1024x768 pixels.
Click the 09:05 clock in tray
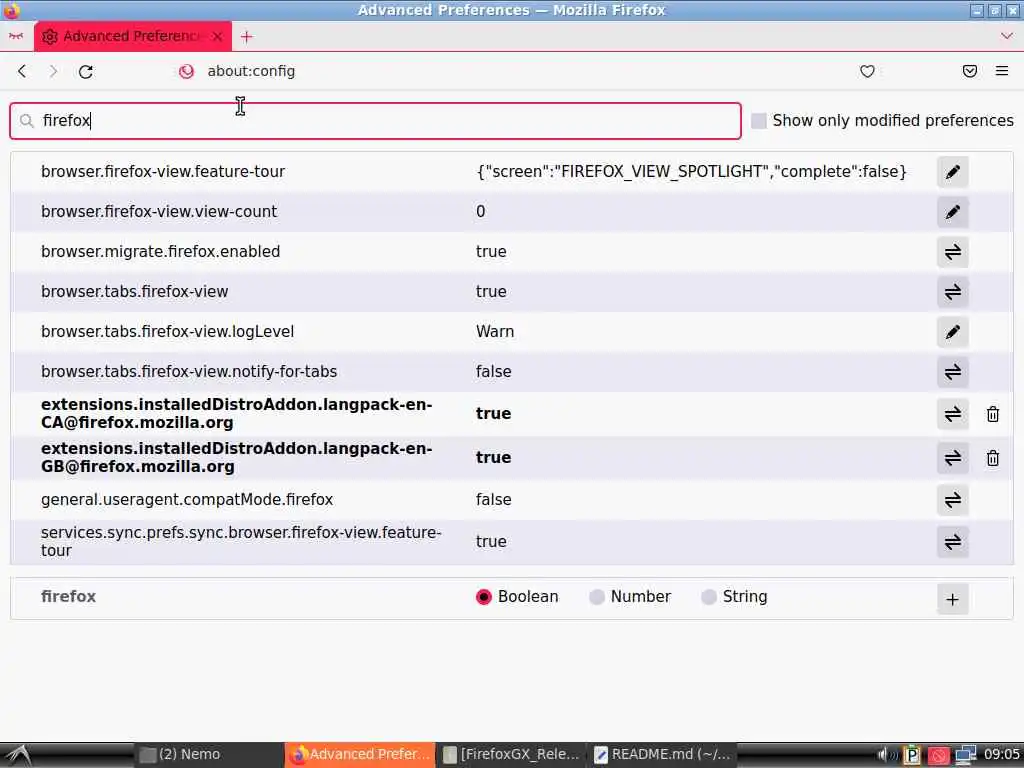[1001, 754]
